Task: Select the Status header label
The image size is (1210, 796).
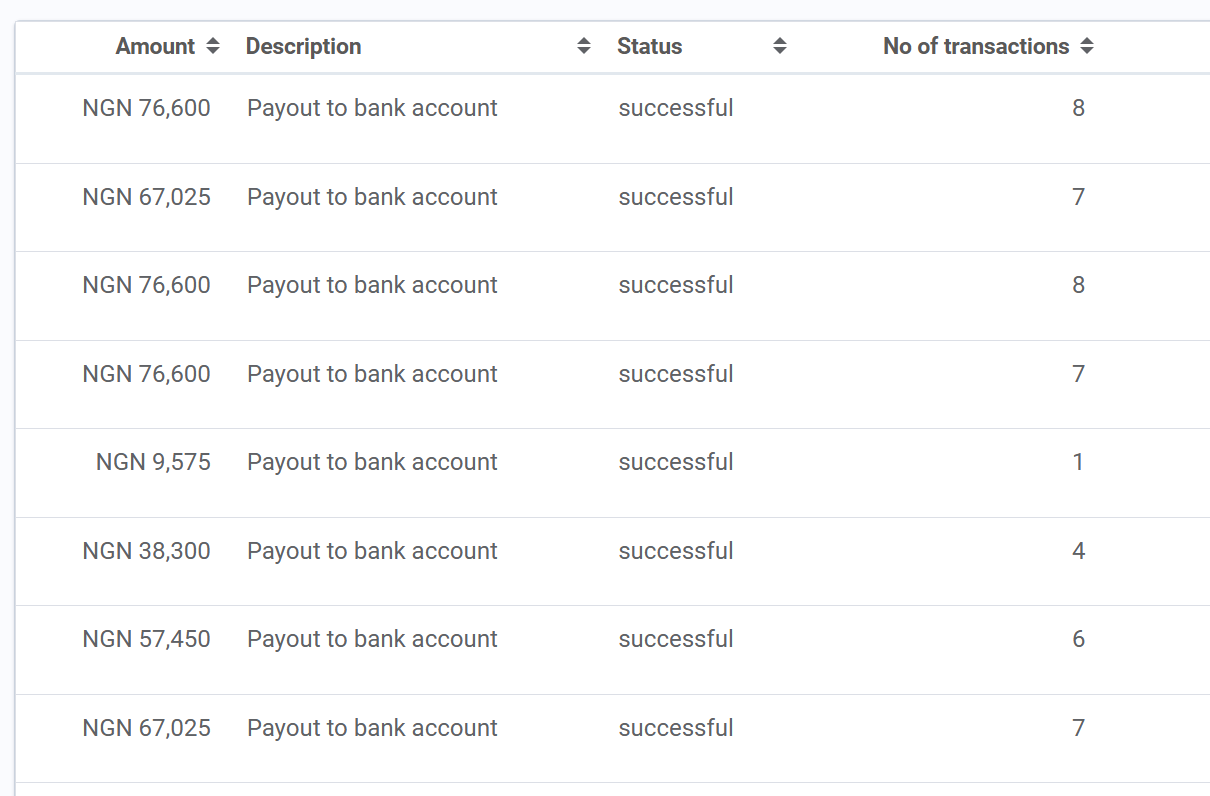Action: (650, 46)
